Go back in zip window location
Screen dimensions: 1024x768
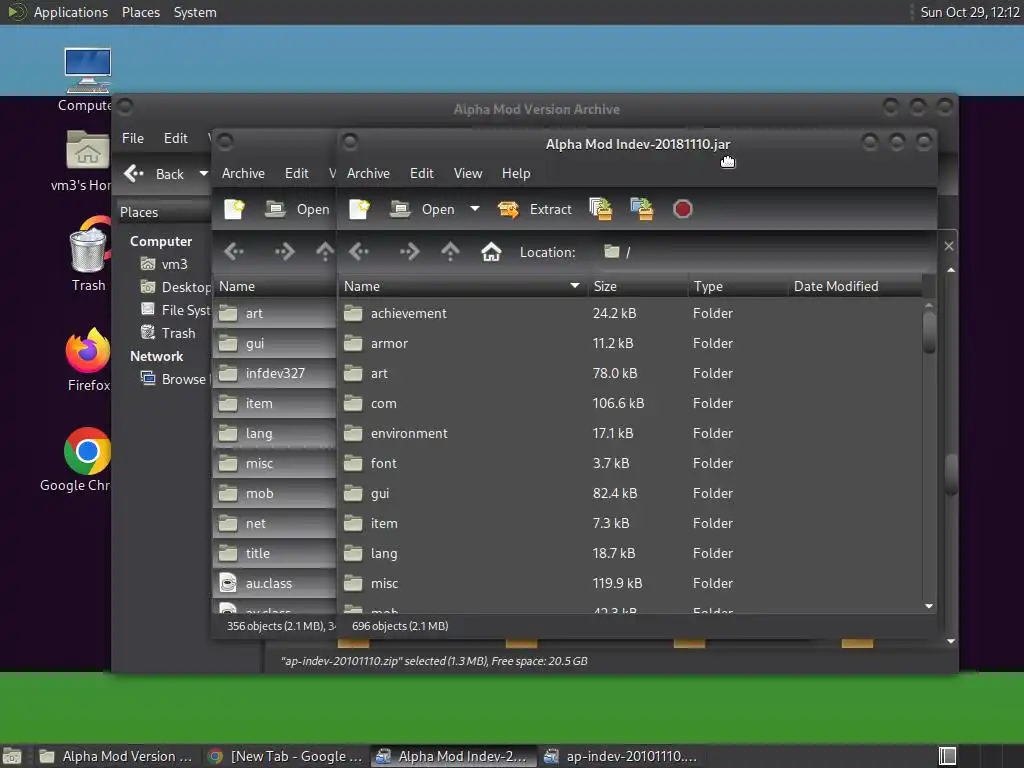[234, 251]
